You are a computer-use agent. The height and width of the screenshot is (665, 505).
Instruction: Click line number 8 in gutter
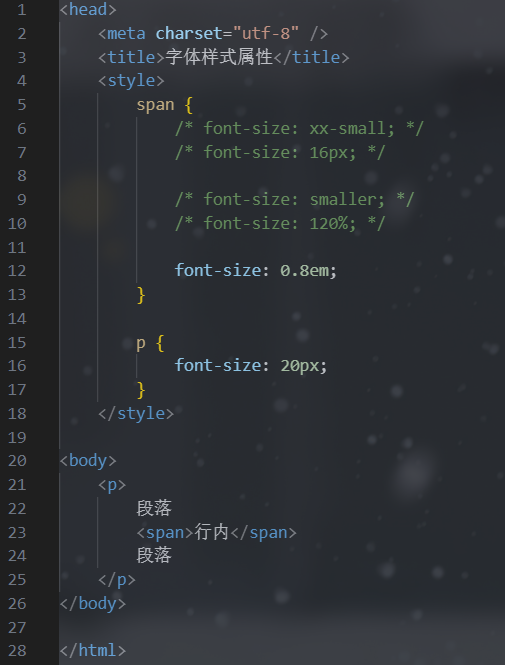(22, 176)
